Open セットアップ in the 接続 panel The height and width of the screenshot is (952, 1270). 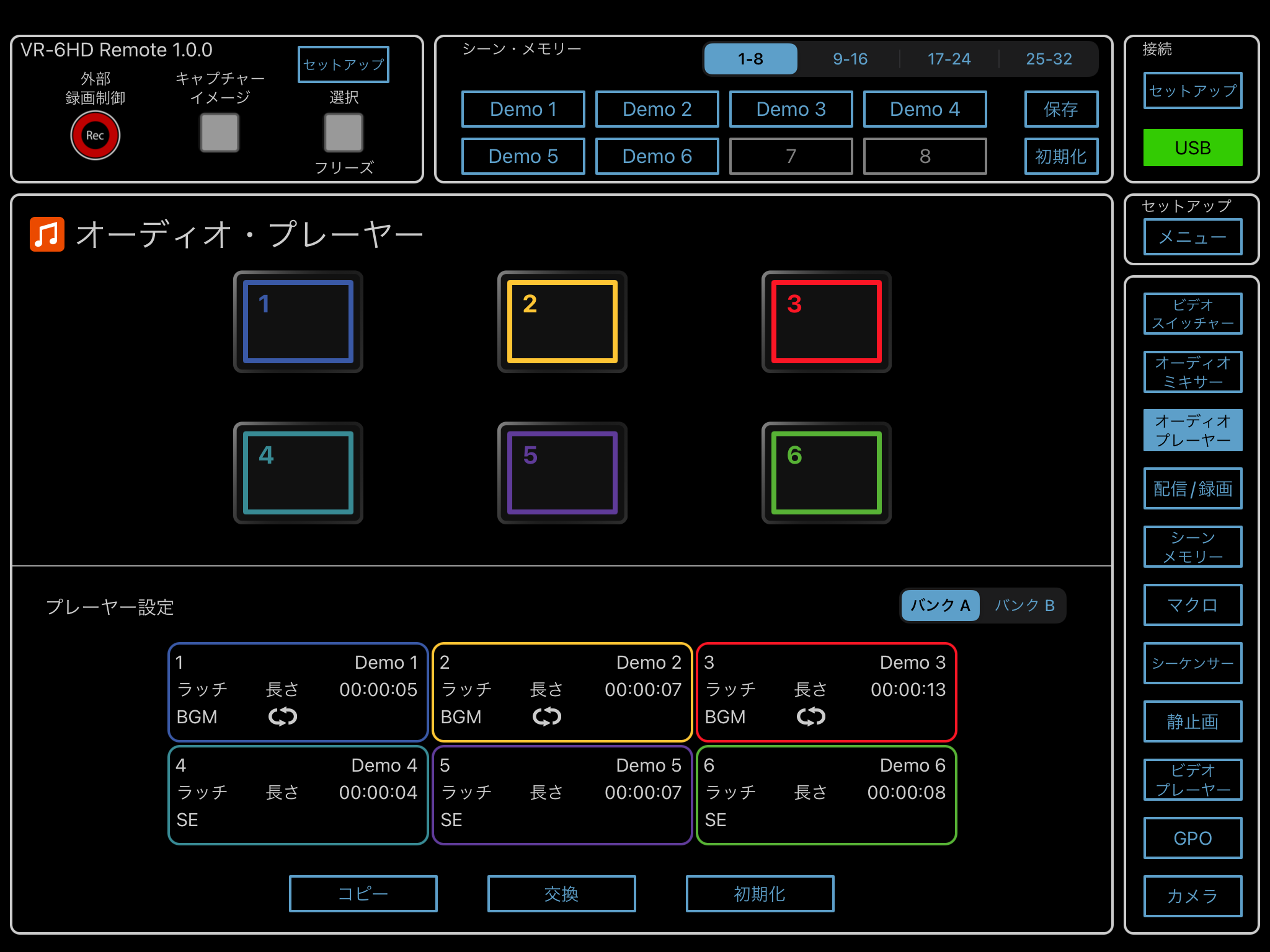[1192, 90]
